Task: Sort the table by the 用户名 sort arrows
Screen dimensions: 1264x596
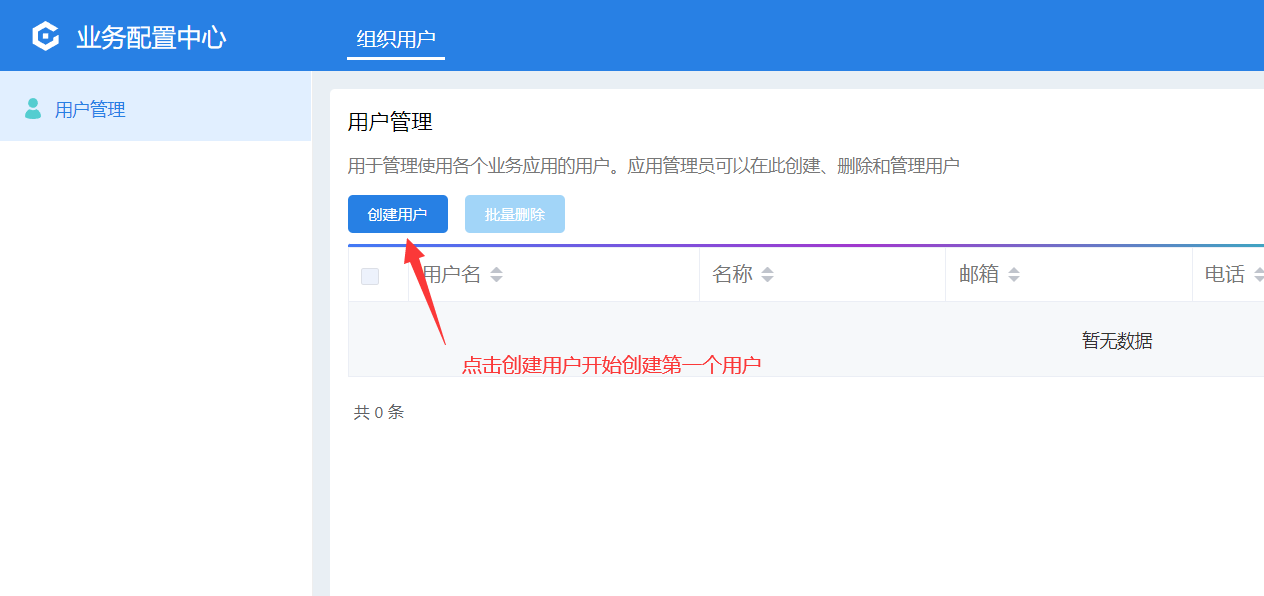Action: click(496, 275)
